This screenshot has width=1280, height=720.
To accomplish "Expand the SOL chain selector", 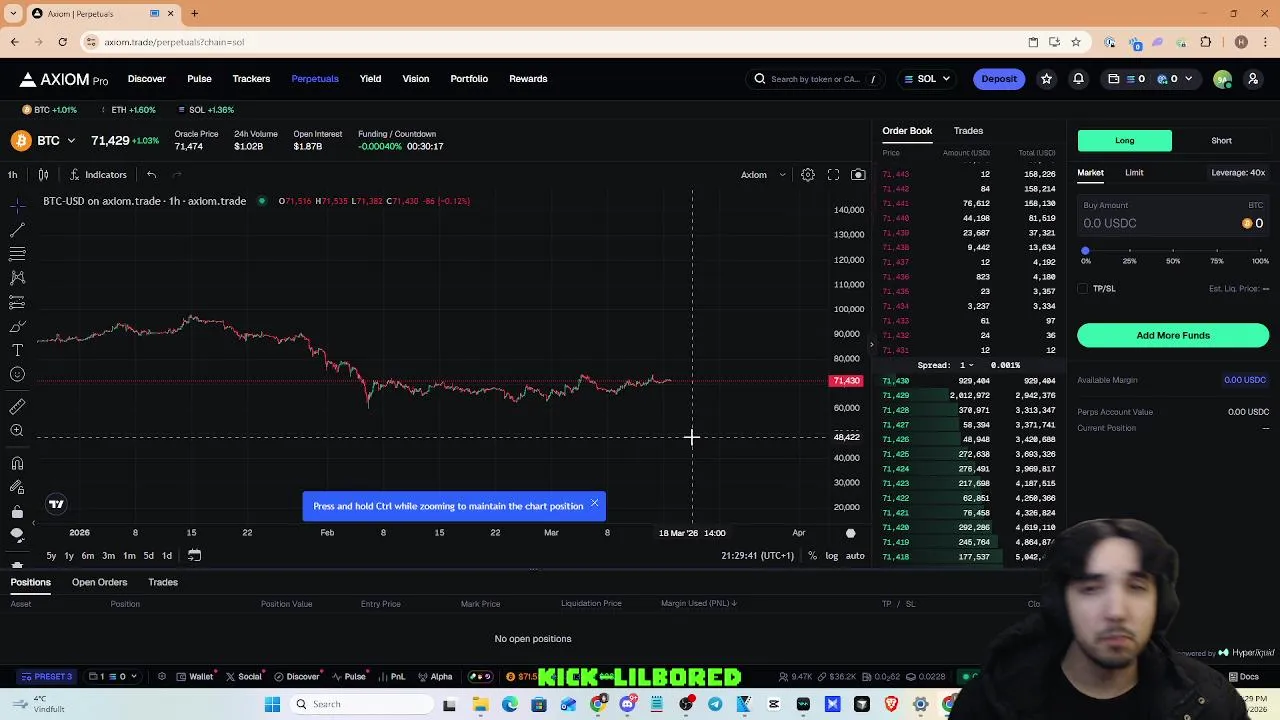I will coord(927,79).
